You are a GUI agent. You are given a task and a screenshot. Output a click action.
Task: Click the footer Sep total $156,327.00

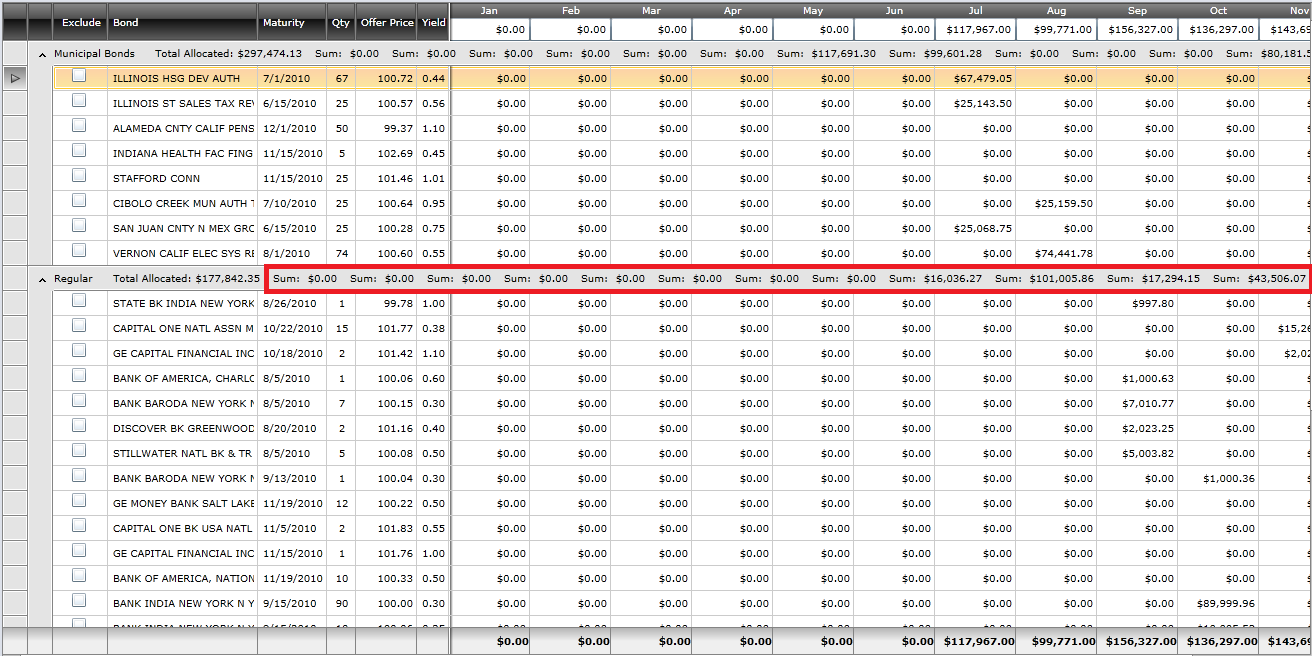[x=1141, y=642]
